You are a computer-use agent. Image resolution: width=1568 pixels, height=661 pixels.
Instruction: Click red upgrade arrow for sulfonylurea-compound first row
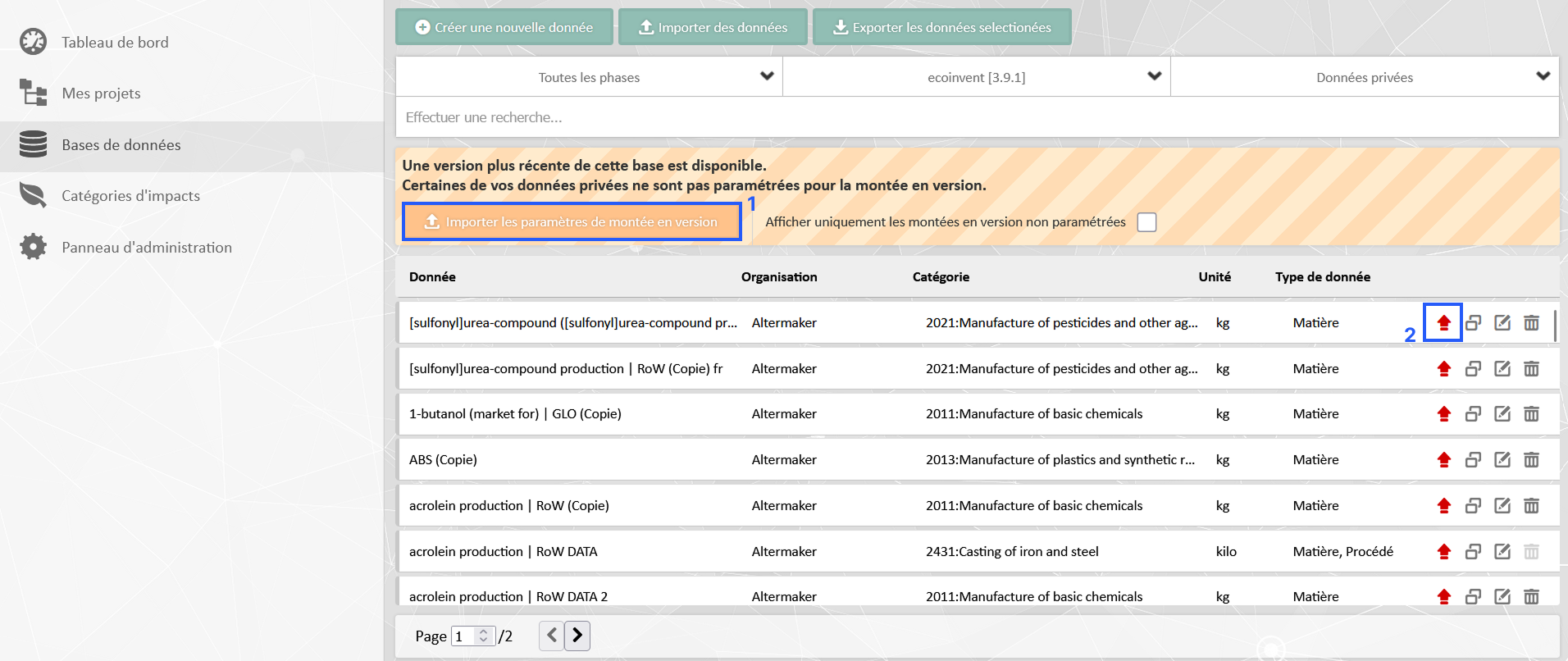1444,322
